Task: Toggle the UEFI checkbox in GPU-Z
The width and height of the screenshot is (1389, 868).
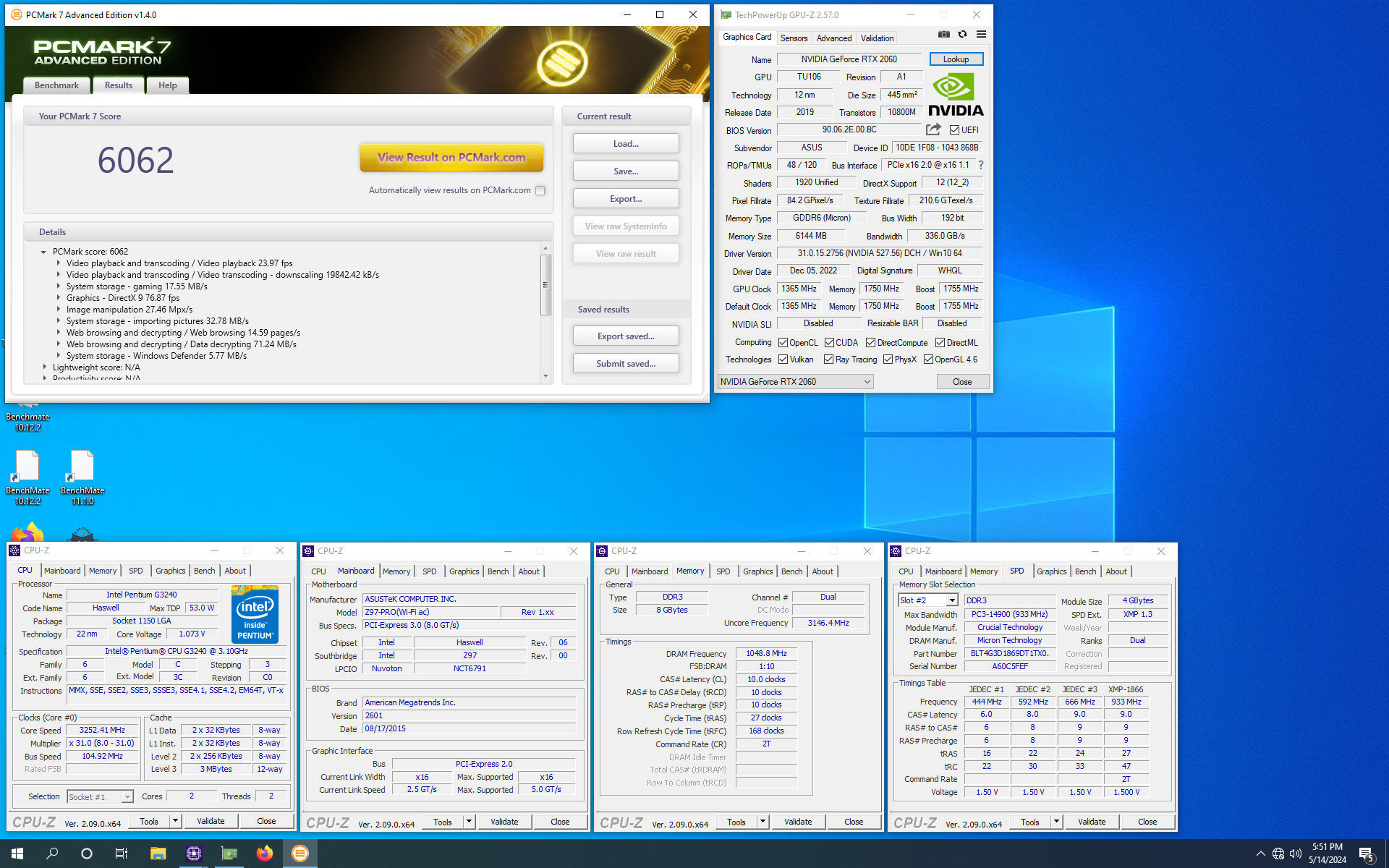Action: coord(954,130)
